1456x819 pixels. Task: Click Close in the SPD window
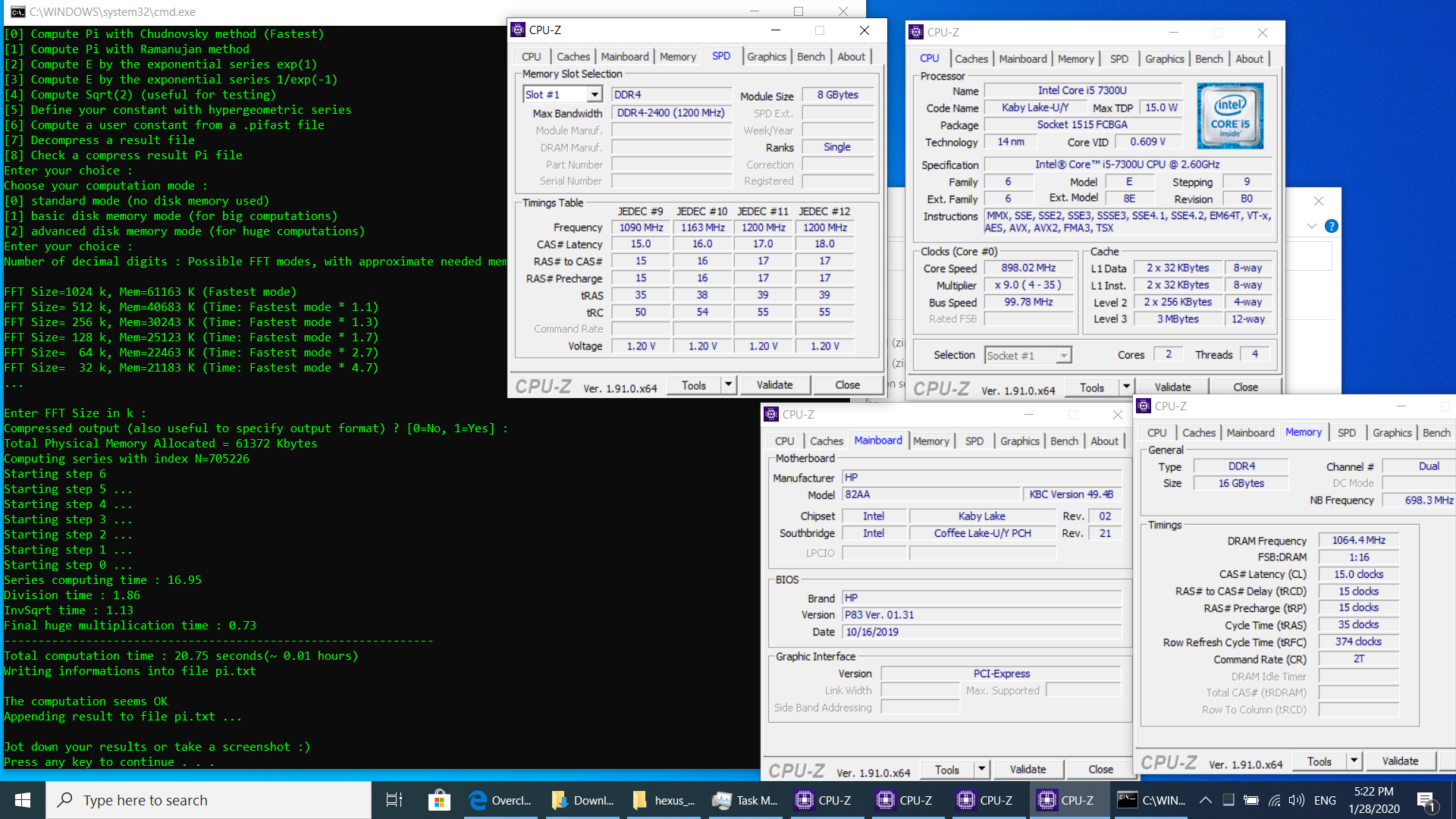[x=847, y=385]
